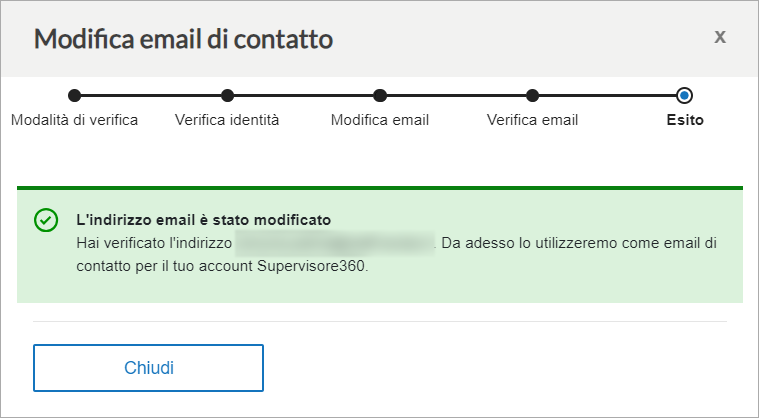
Task: Close the dialog with the X button
Action: (720, 37)
